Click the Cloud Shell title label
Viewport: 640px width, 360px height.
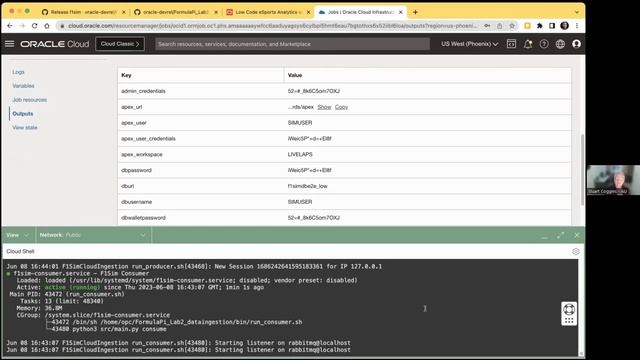tap(20, 251)
